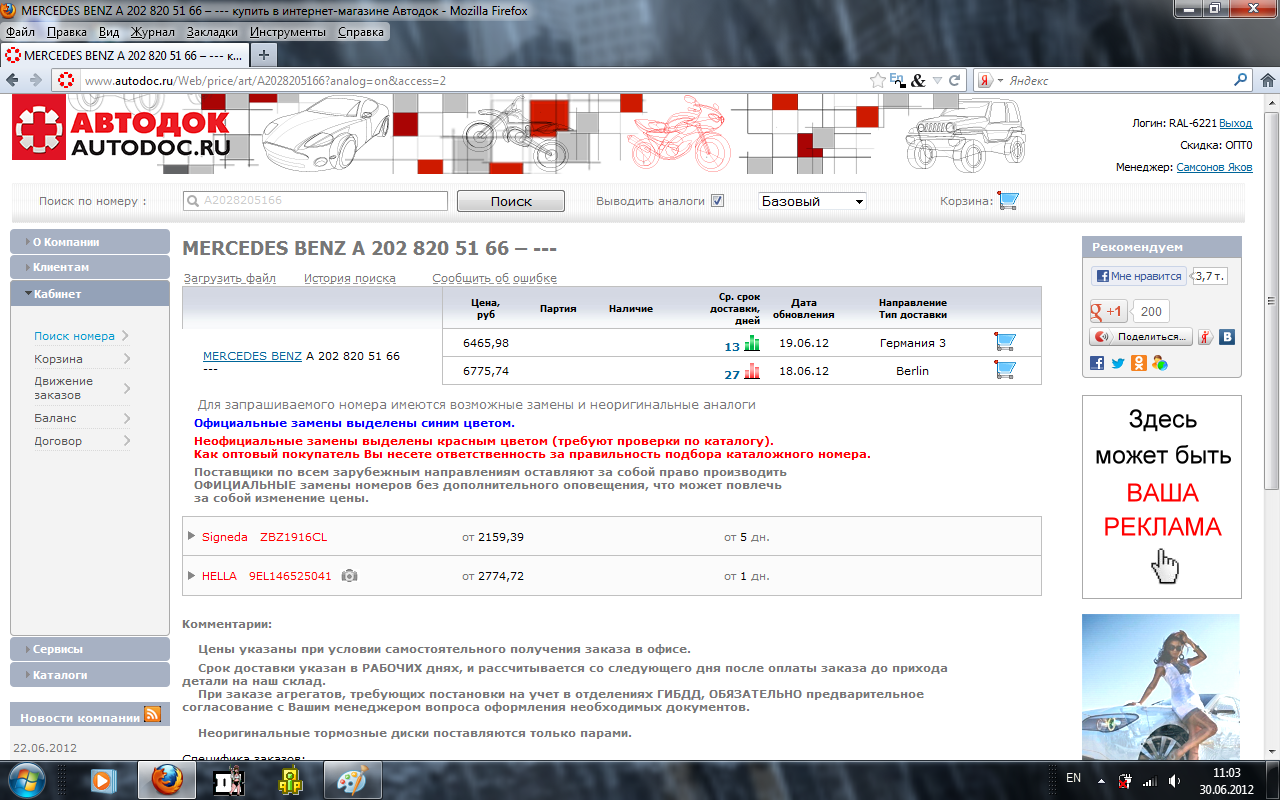Click the part number search input field
The image size is (1280, 800).
click(x=315, y=201)
